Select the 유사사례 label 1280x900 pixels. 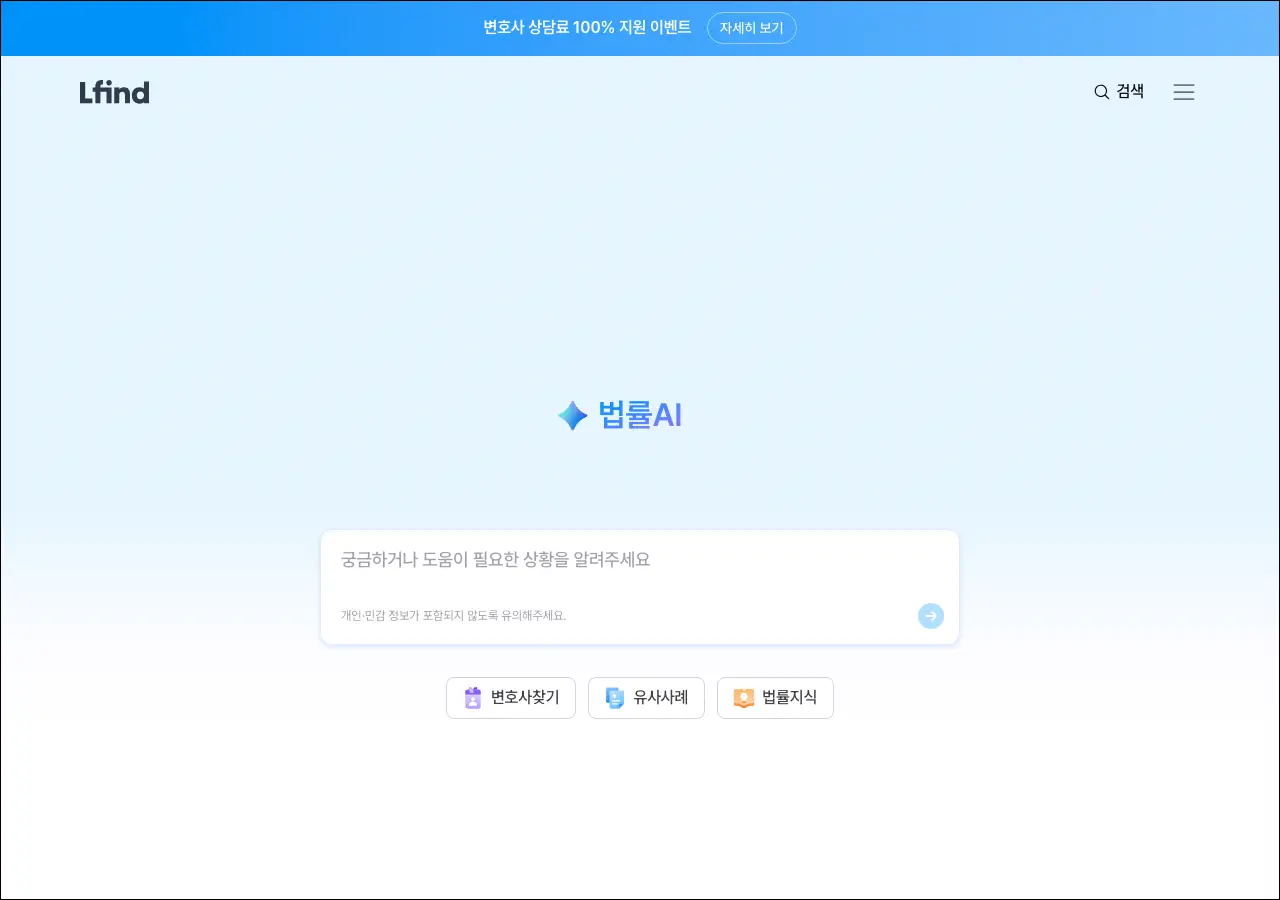click(x=660, y=698)
